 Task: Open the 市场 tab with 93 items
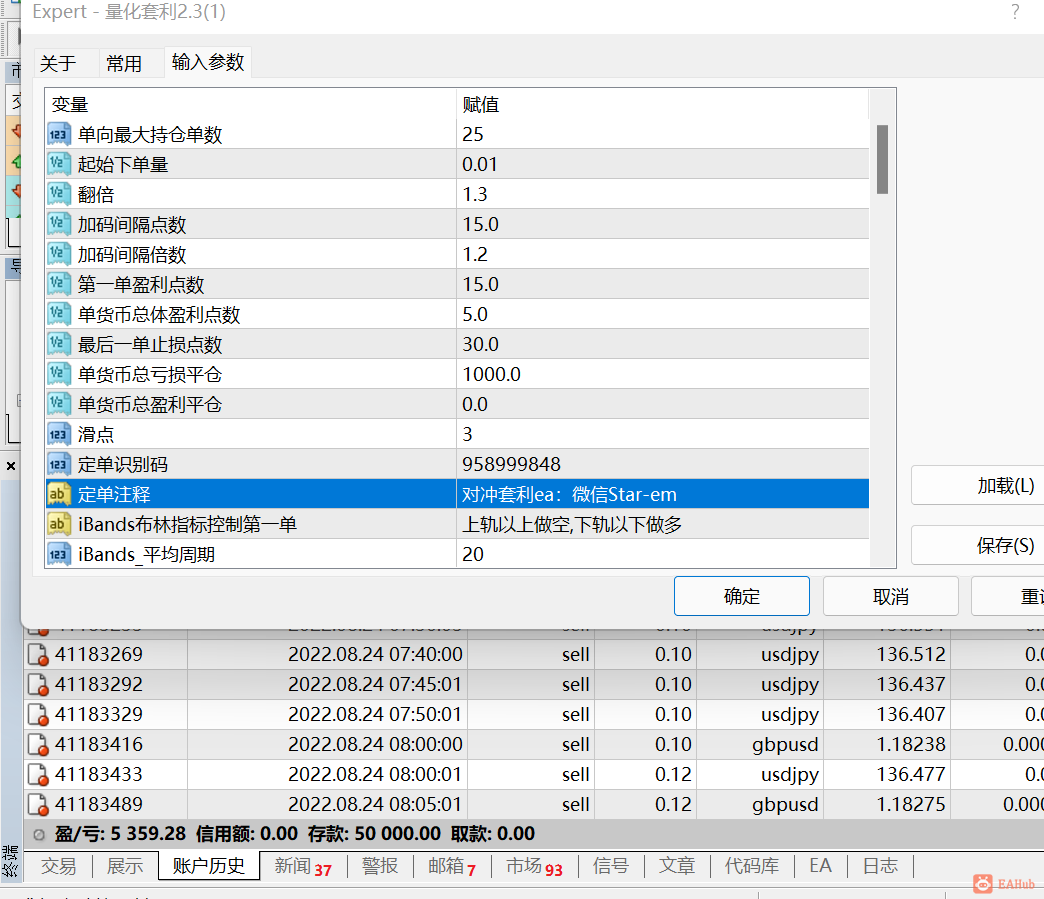tap(535, 866)
